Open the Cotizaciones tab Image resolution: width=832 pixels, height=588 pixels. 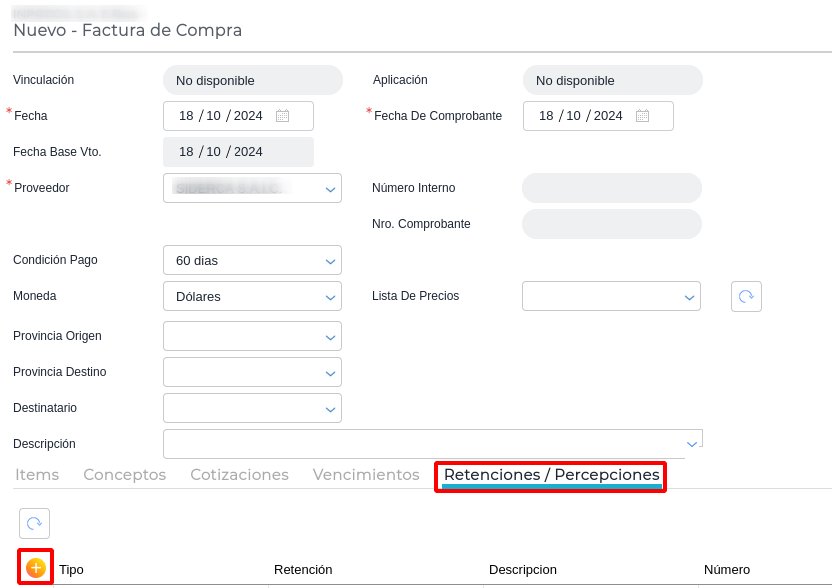click(239, 475)
